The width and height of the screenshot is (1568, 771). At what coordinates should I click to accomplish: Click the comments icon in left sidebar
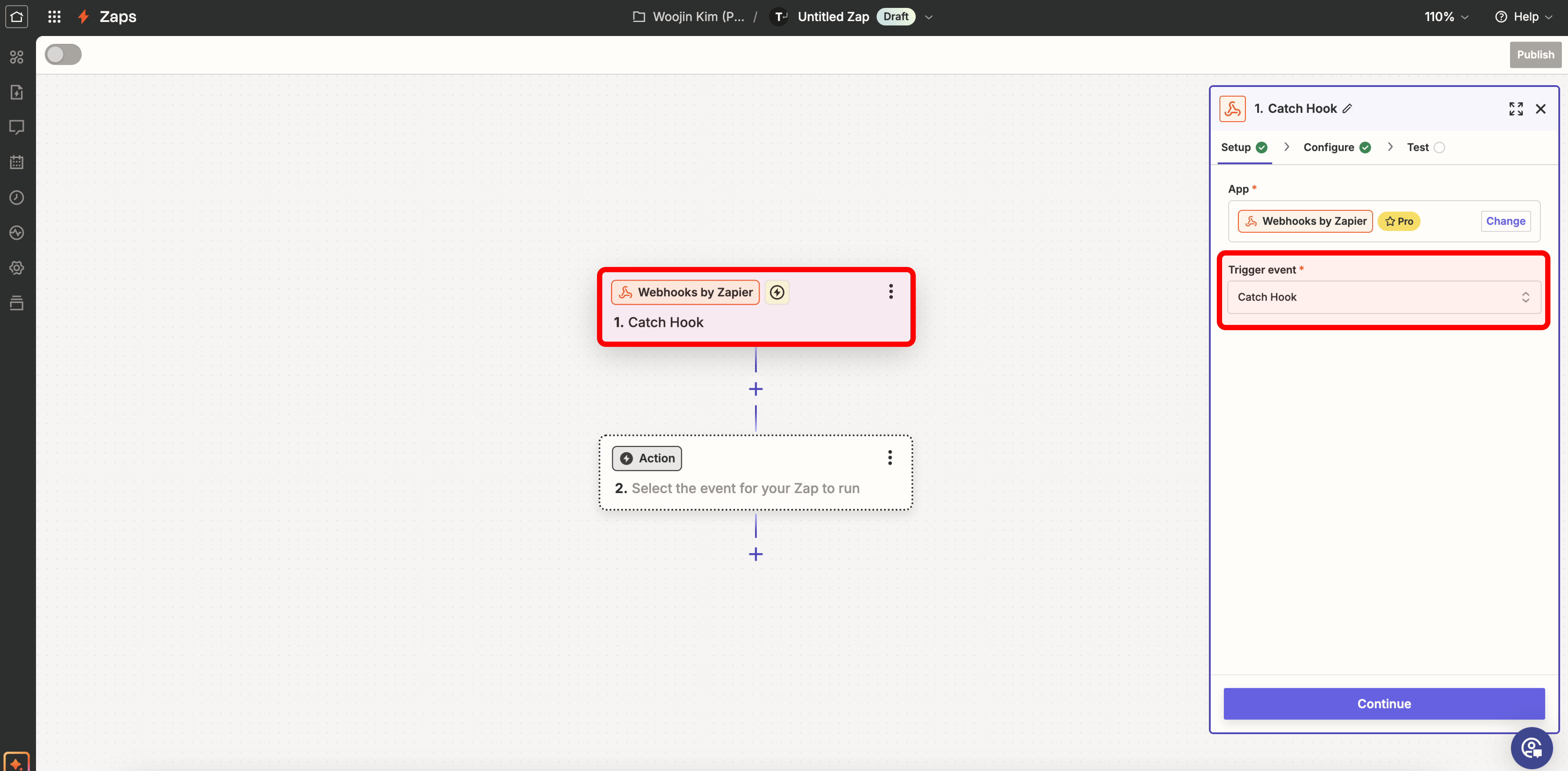16,127
